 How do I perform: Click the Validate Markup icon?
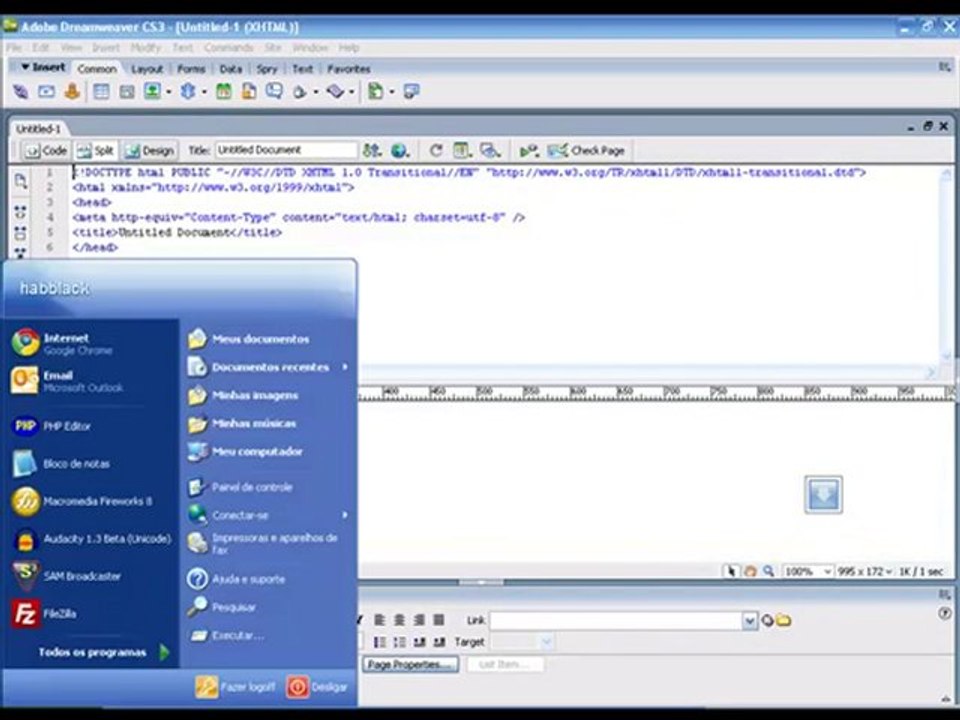529,150
